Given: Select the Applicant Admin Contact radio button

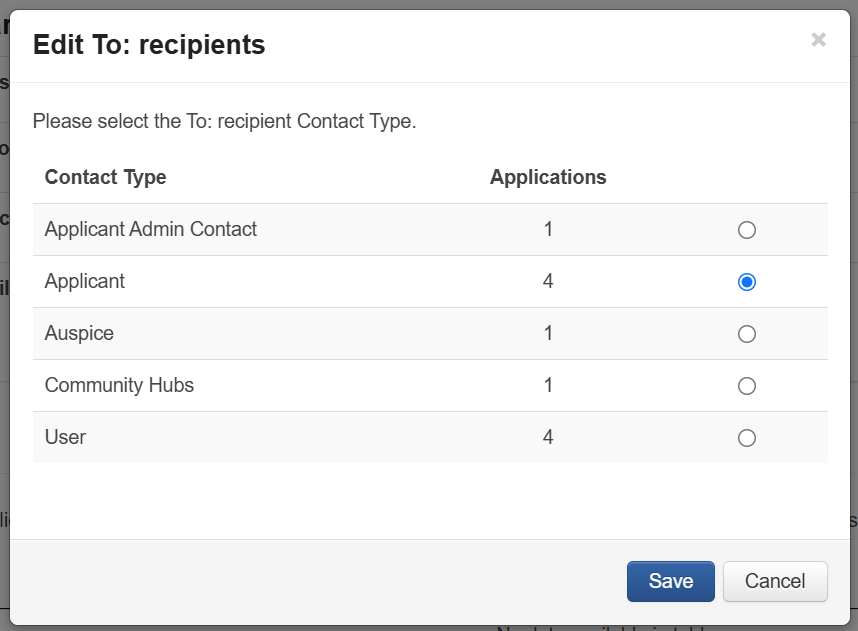Looking at the screenshot, I should point(746,230).
